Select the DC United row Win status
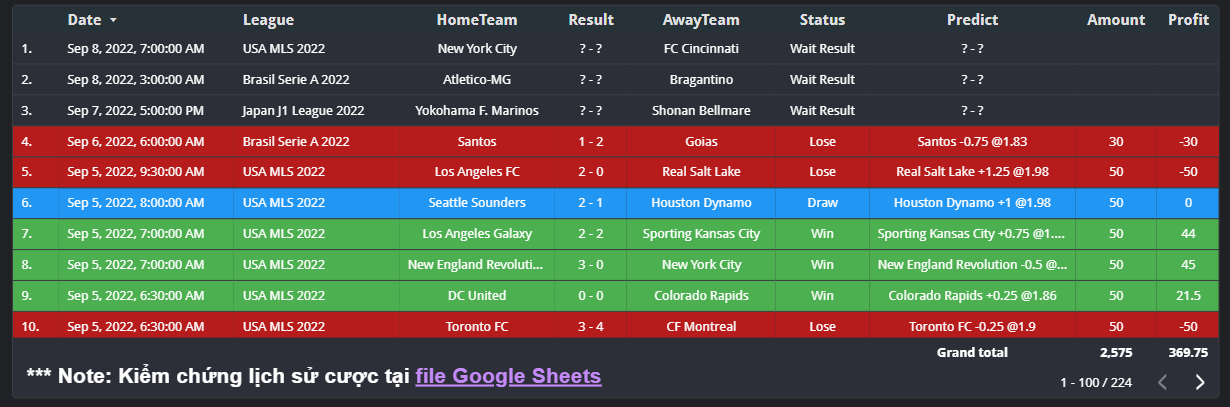Screen dimensions: 1230x407 pos(822,296)
